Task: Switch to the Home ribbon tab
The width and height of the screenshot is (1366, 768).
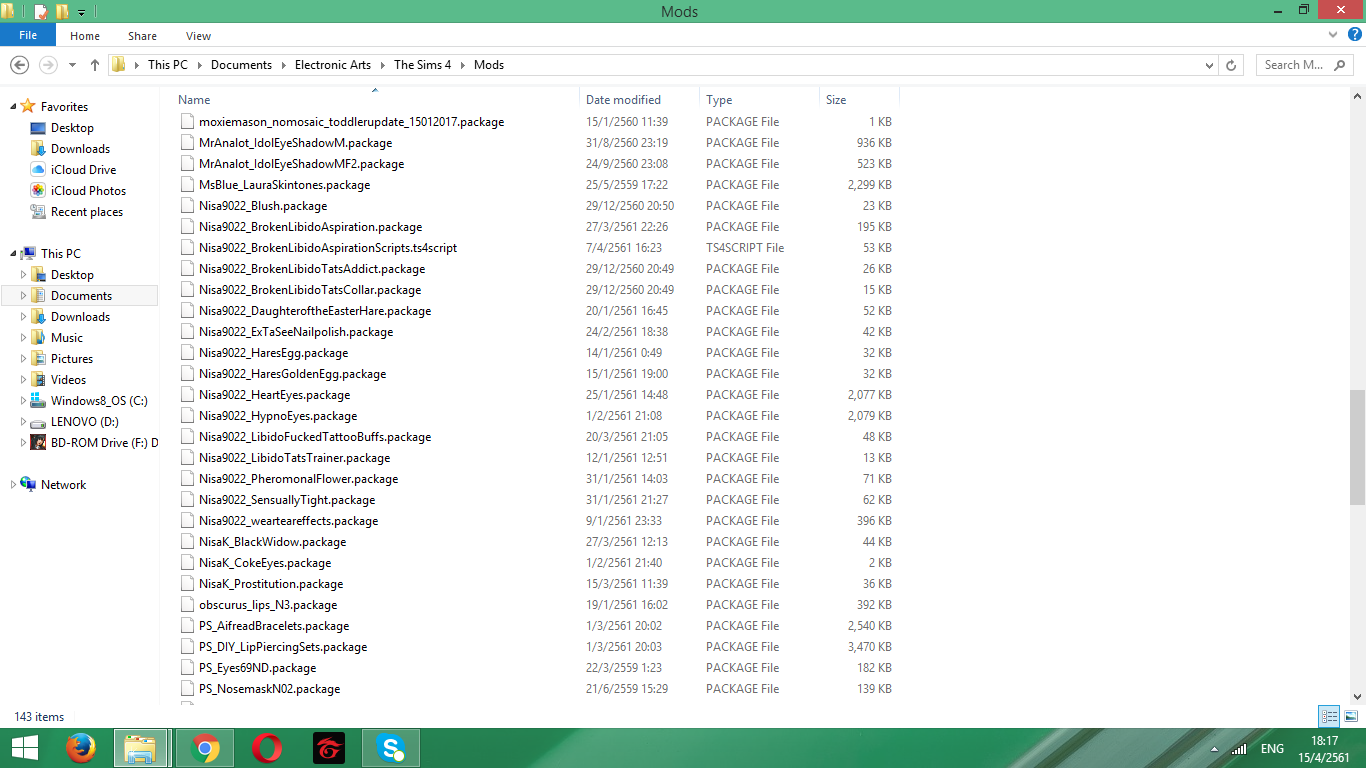Action: tap(85, 36)
